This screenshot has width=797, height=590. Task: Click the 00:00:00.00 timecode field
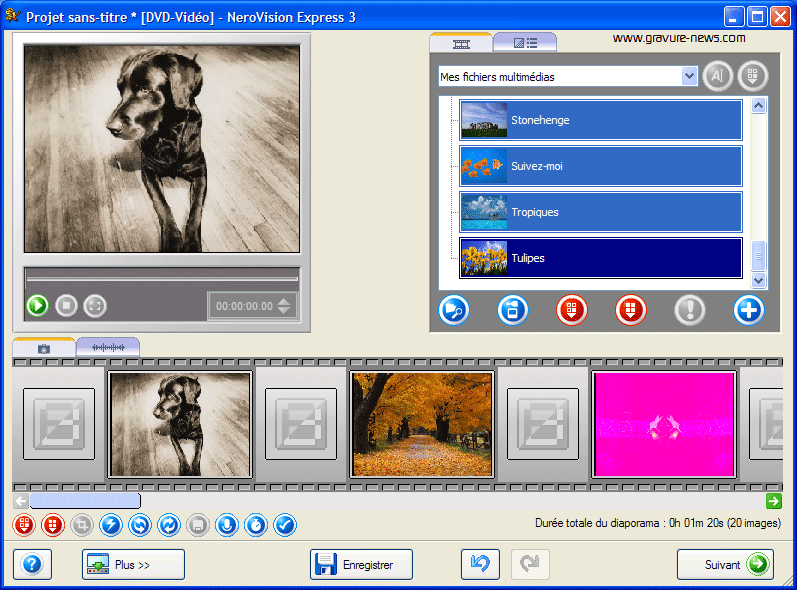coord(244,306)
